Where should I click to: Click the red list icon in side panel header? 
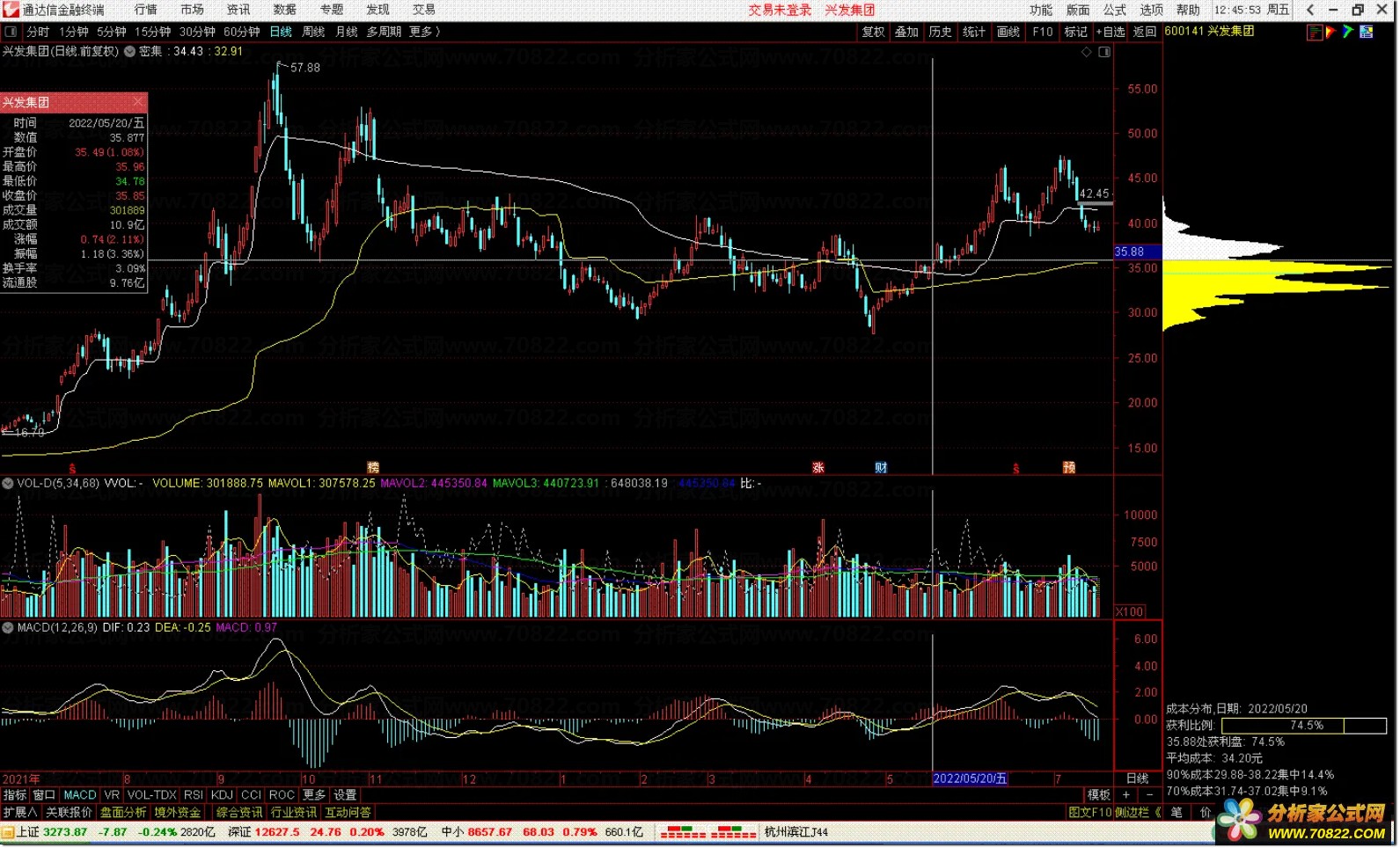click(1316, 32)
